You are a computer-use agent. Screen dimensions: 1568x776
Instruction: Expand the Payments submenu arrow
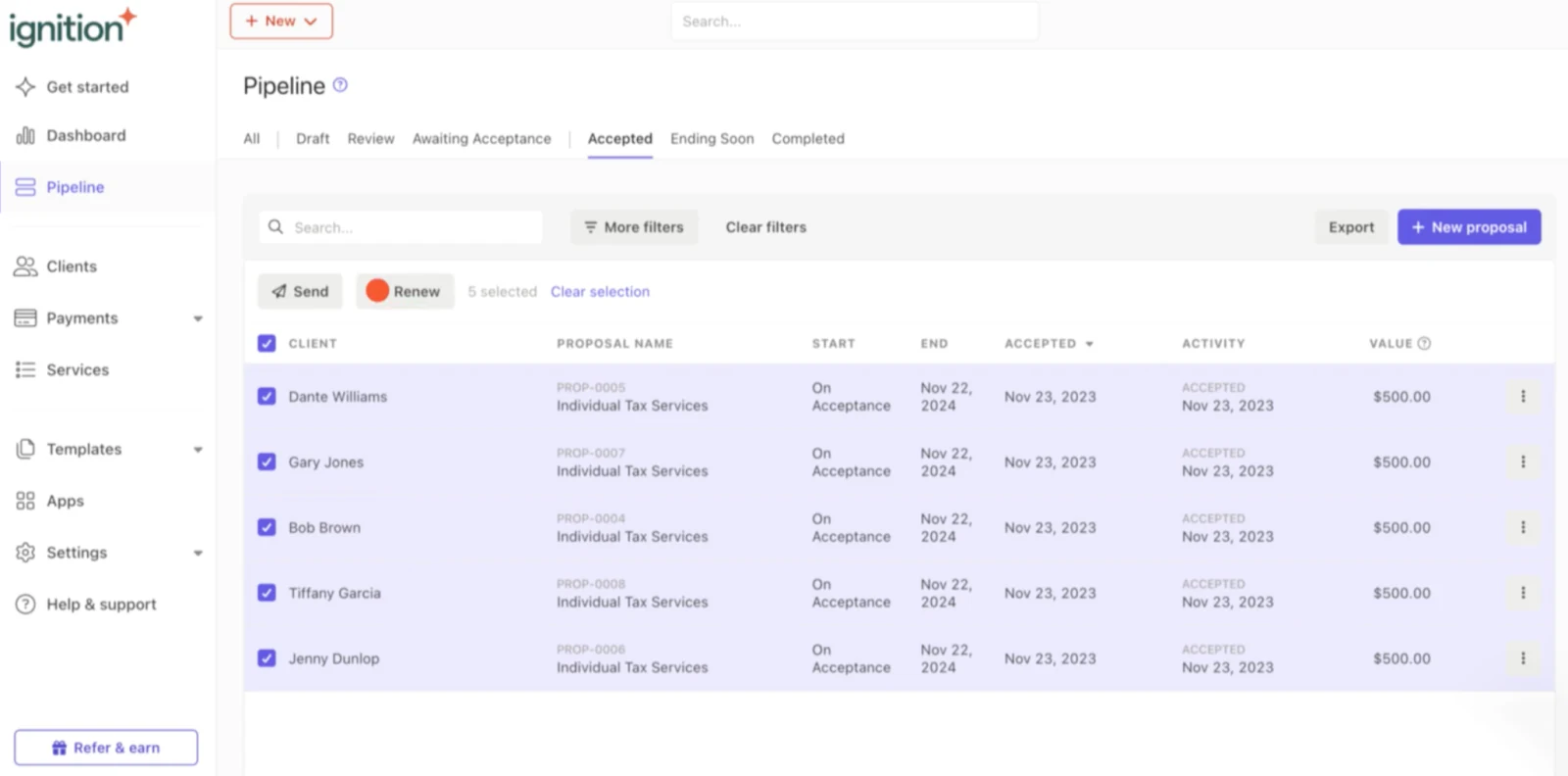pos(198,318)
